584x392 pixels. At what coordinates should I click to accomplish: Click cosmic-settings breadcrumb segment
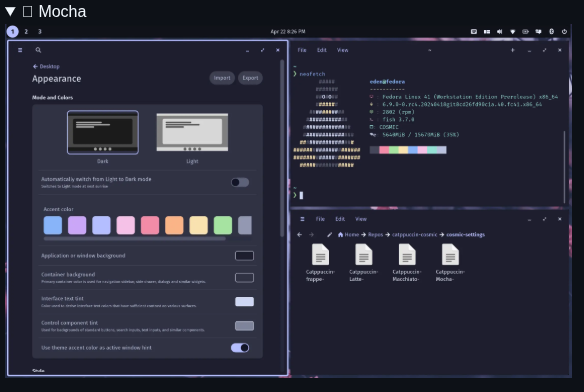[x=466, y=234]
